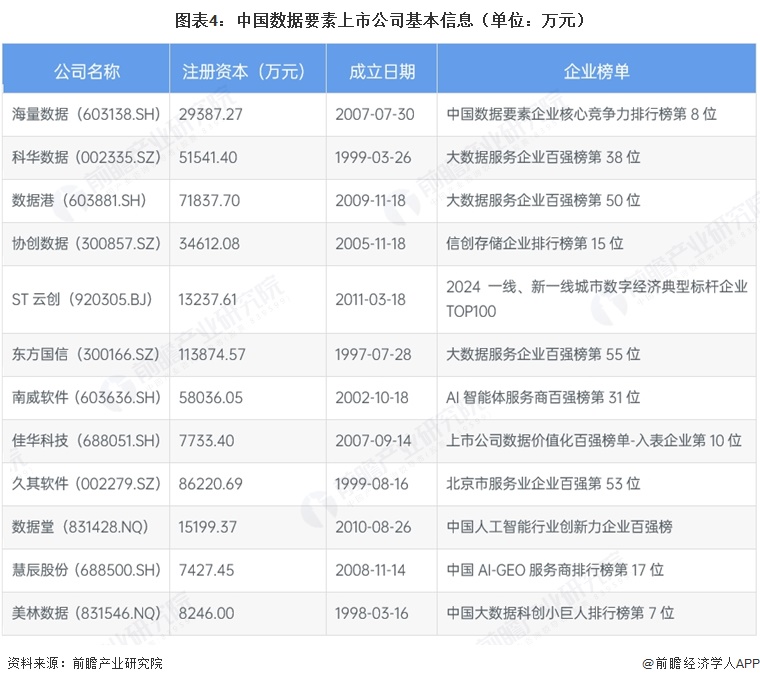The width and height of the screenshot is (760, 684).
Task: Click founding date 2008-11-14
Action: pyautogui.click(x=370, y=570)
